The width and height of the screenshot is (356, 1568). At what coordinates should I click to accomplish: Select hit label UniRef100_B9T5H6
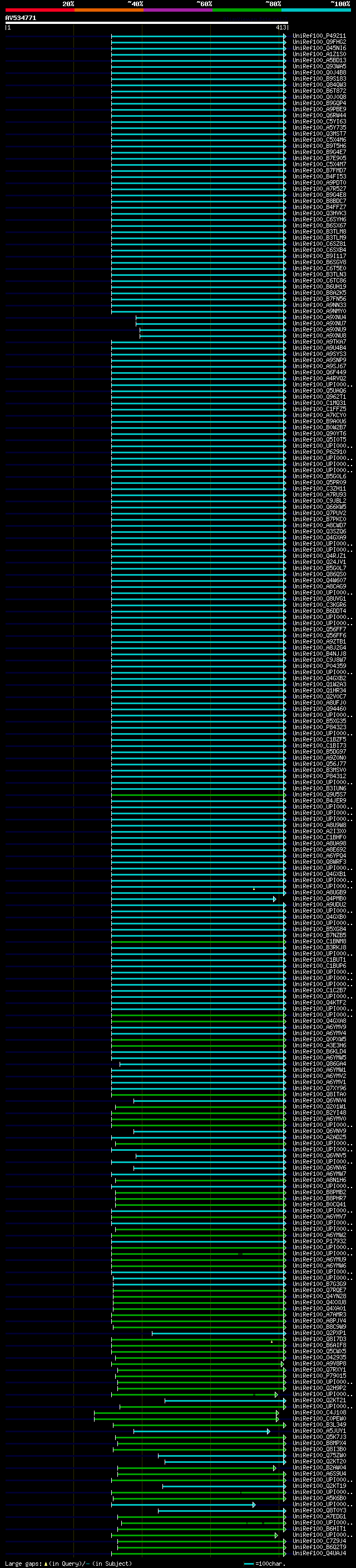[319, 146]
